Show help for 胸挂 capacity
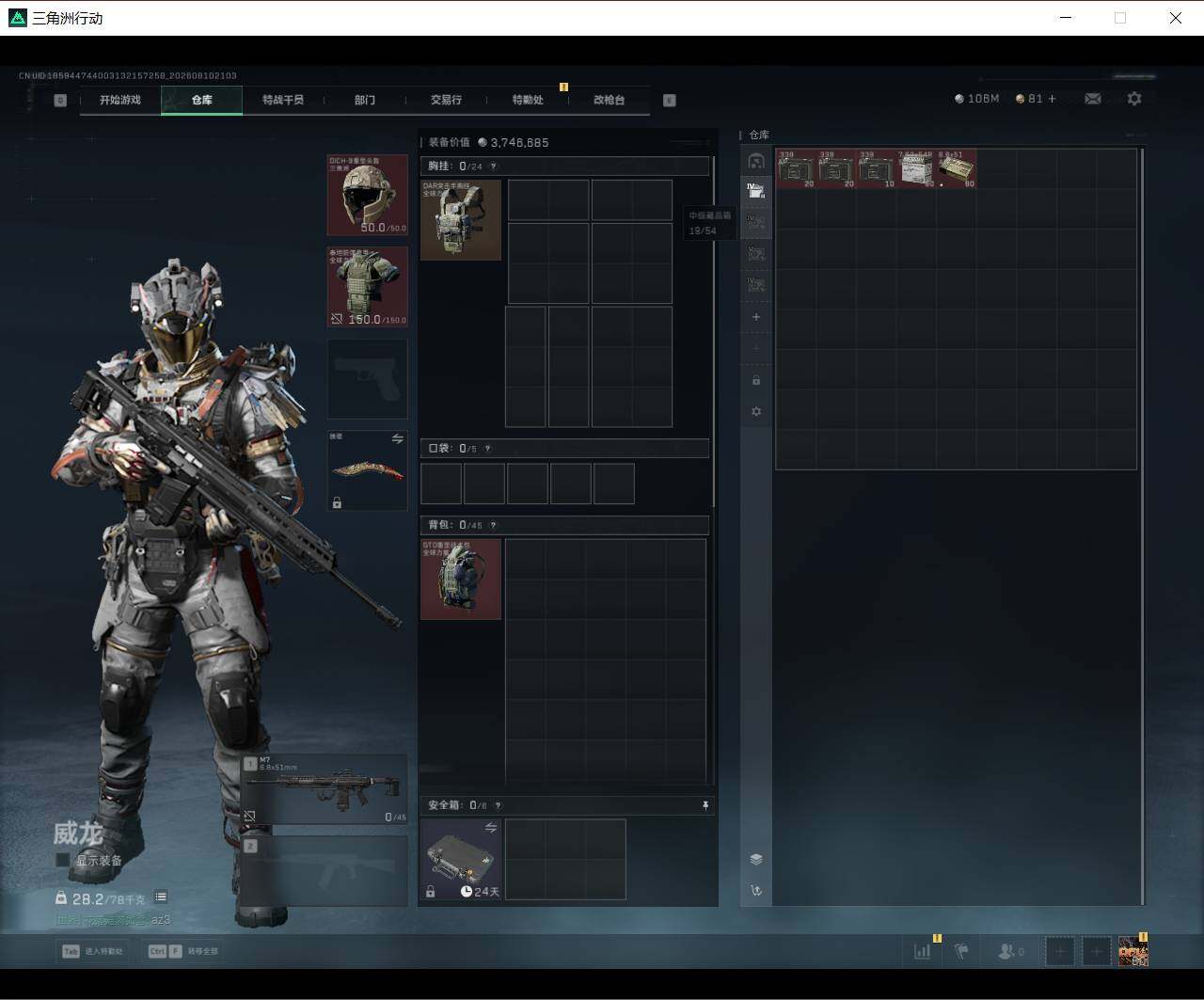1204x1000 pixels. [493, 167]
